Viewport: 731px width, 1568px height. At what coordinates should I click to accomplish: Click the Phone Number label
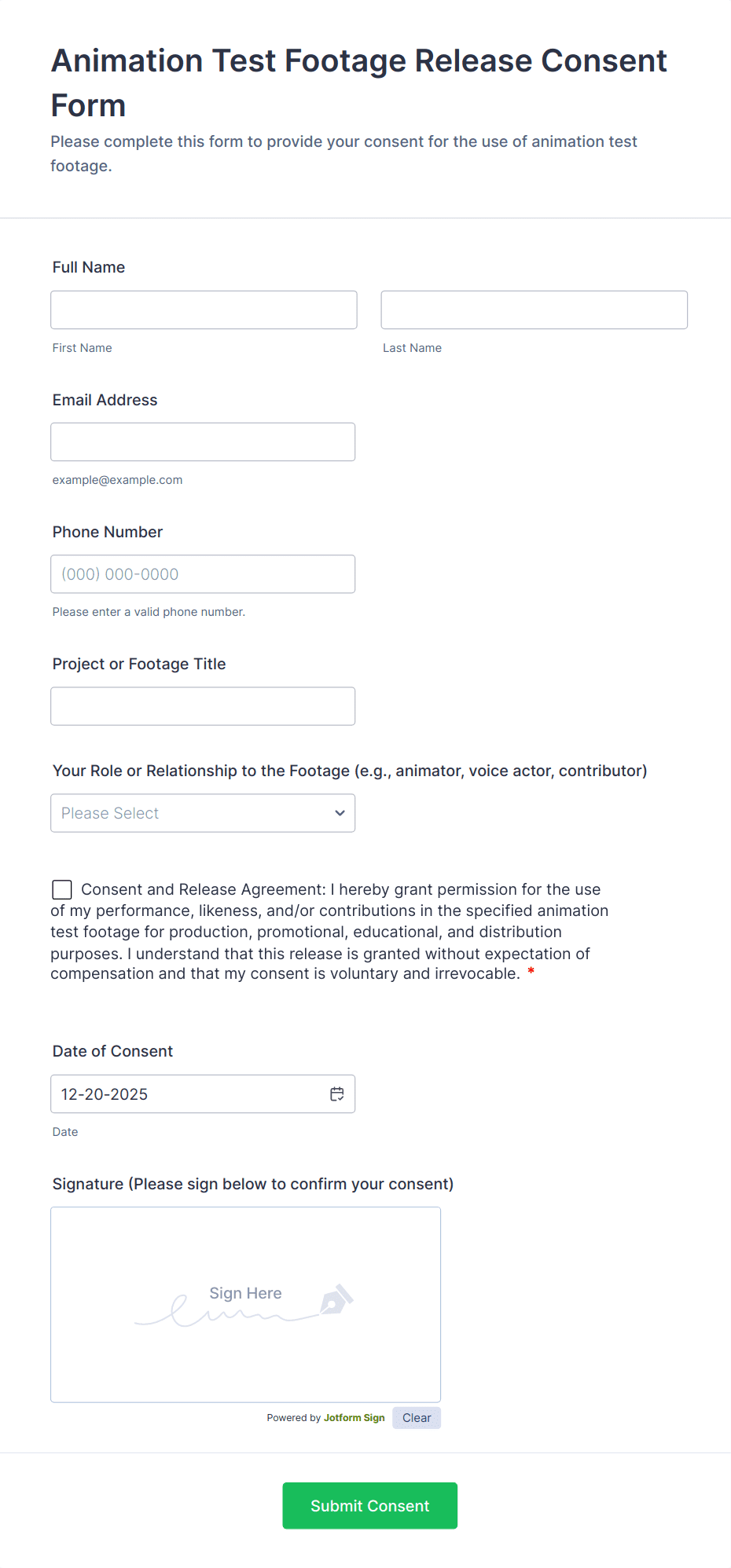pos(108,532)
